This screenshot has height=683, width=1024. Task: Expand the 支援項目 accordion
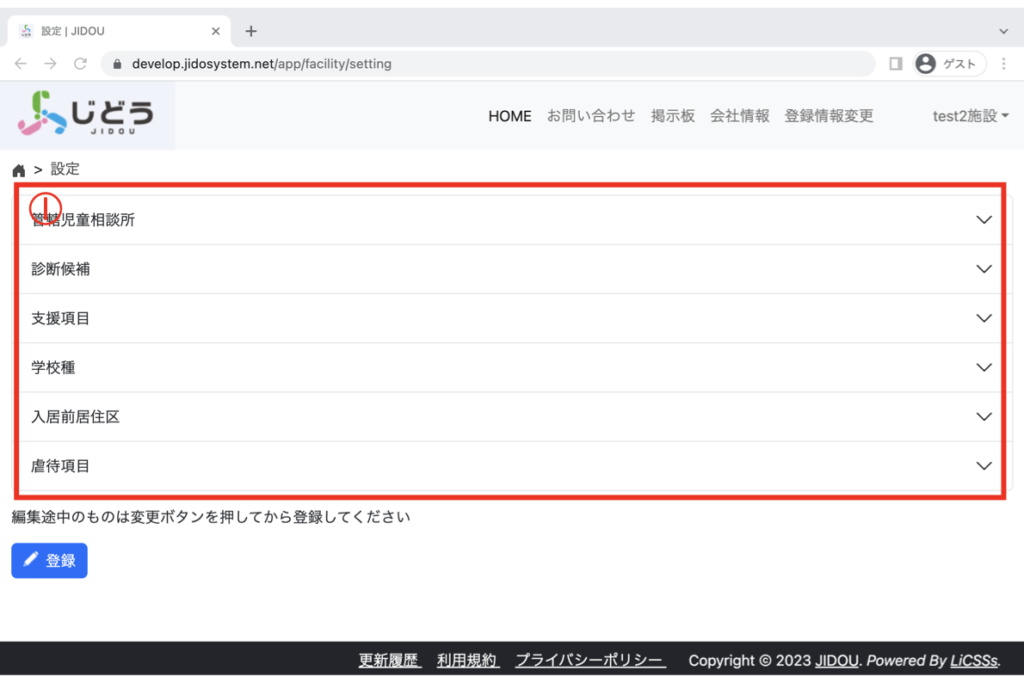984,318
